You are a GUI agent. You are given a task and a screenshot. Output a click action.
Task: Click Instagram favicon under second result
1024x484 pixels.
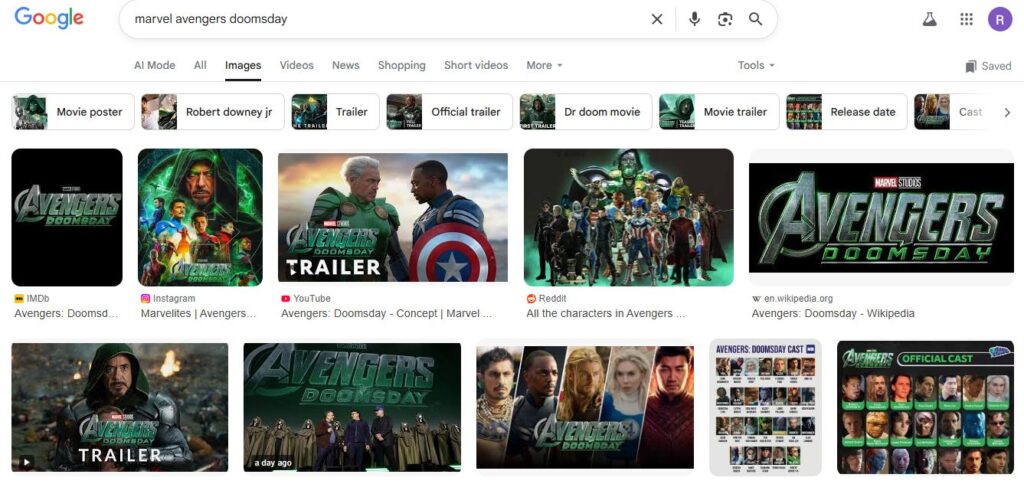tap(145, 298)
